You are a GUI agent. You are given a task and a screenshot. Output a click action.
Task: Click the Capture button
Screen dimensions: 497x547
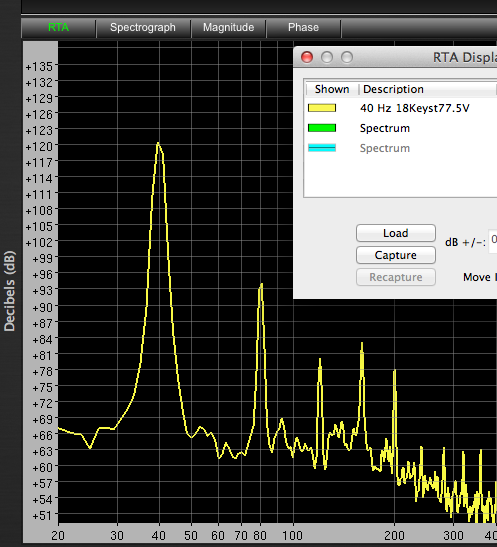click(x=396, y=255)
